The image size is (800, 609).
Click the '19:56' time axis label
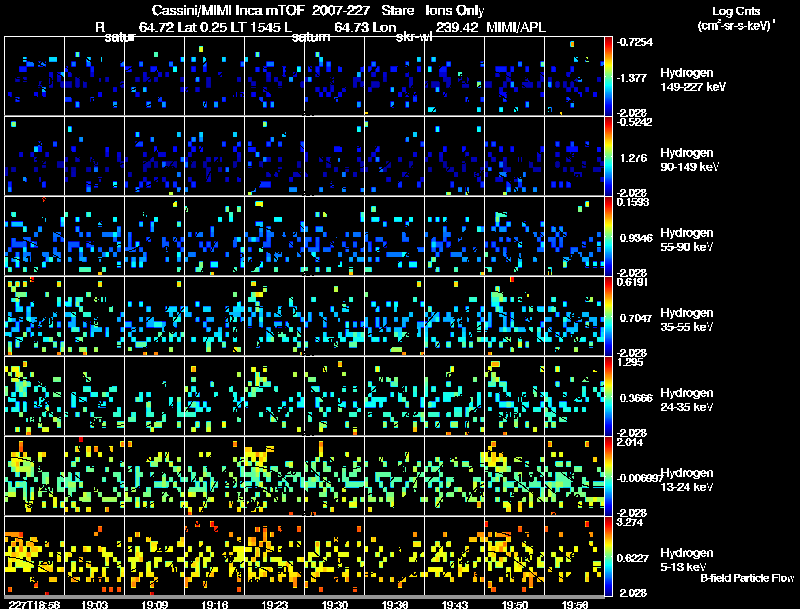575,604
